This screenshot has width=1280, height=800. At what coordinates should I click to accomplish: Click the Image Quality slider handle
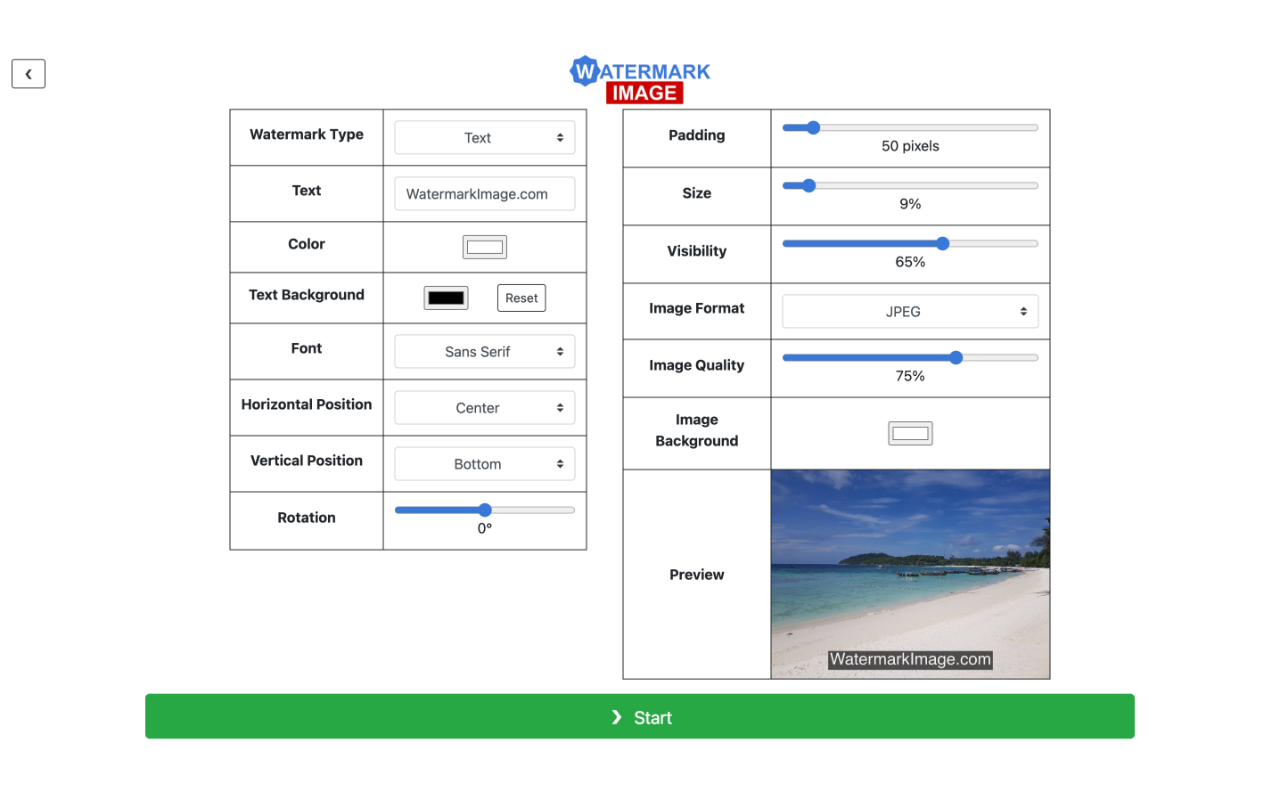click(956, 358)
